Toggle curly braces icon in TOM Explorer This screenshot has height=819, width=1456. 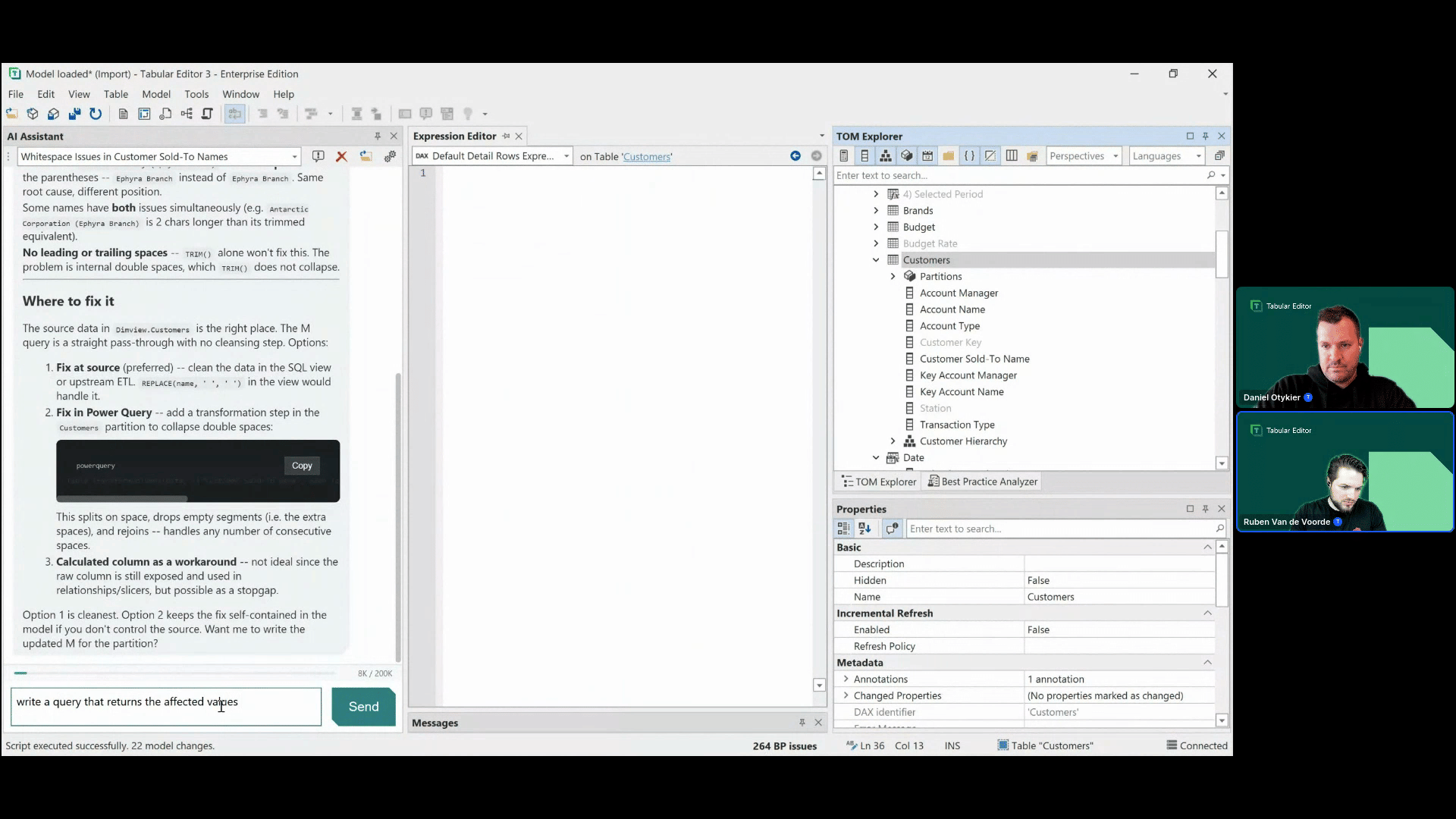969,156
